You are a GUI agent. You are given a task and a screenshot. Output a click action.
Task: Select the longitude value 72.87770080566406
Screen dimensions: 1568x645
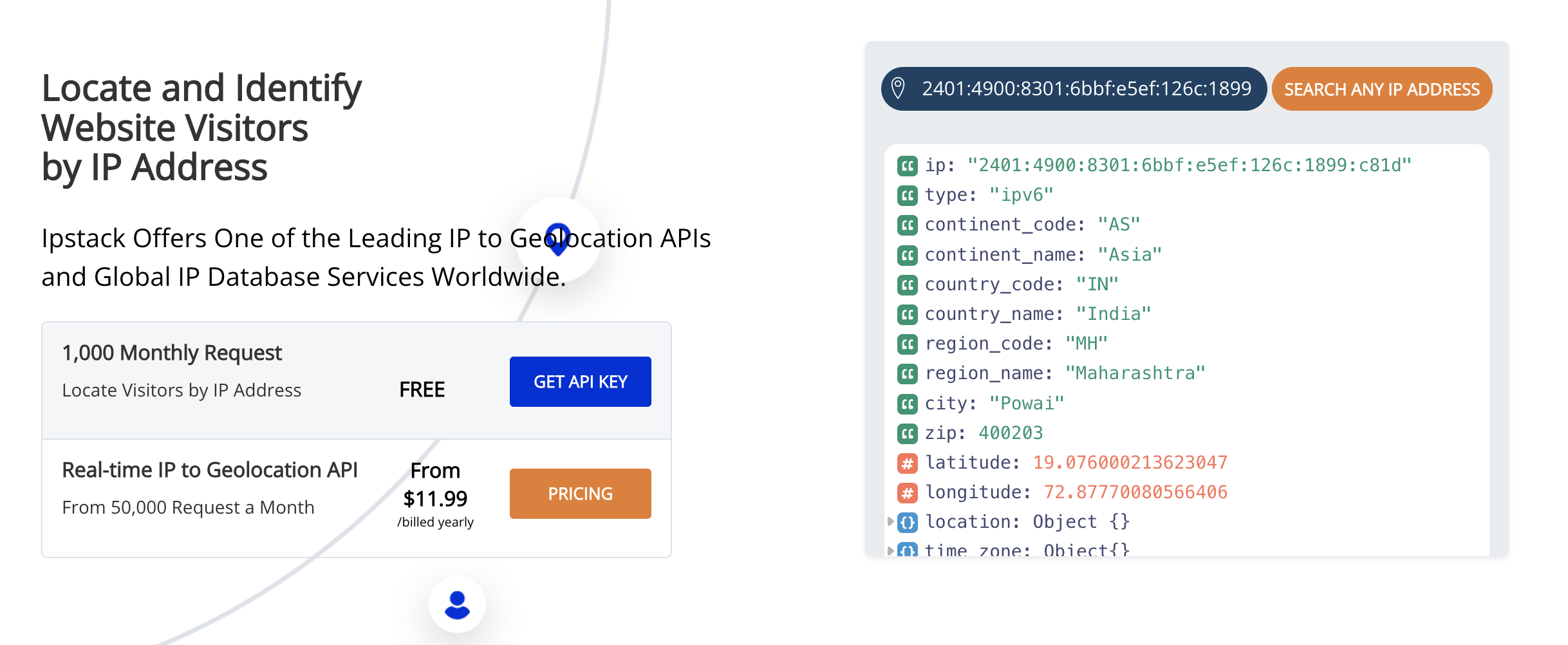pyautogui.click(x=1135, y=492)
